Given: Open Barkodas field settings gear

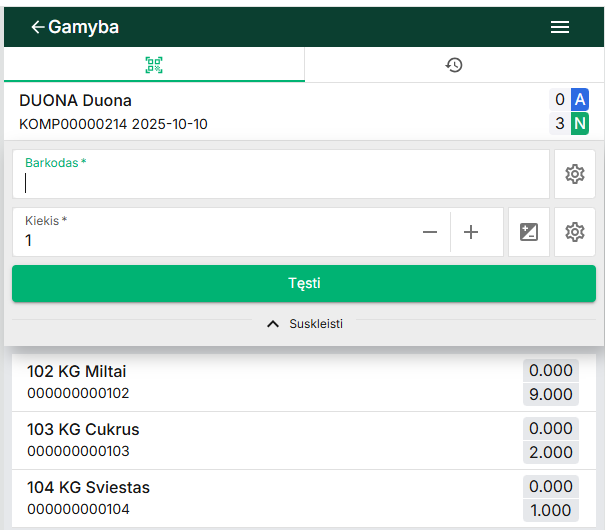Looking at the screenshot, I should click(x=574, y=175).
